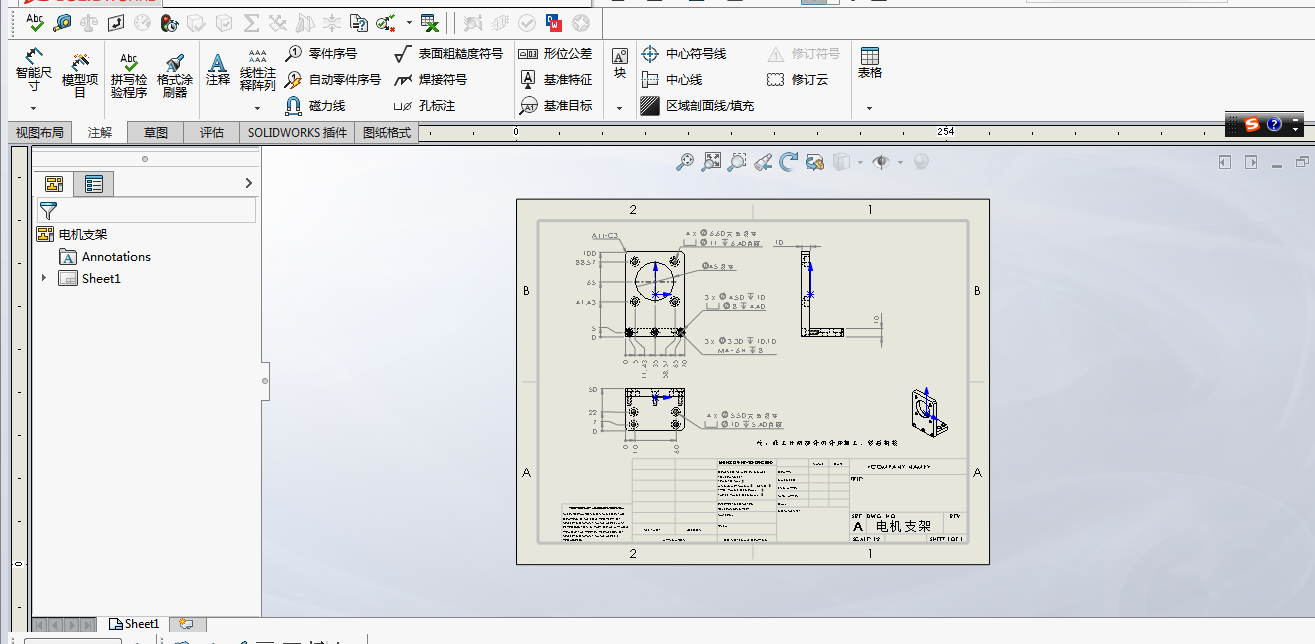Add 中心符号线 center mark

684,53
